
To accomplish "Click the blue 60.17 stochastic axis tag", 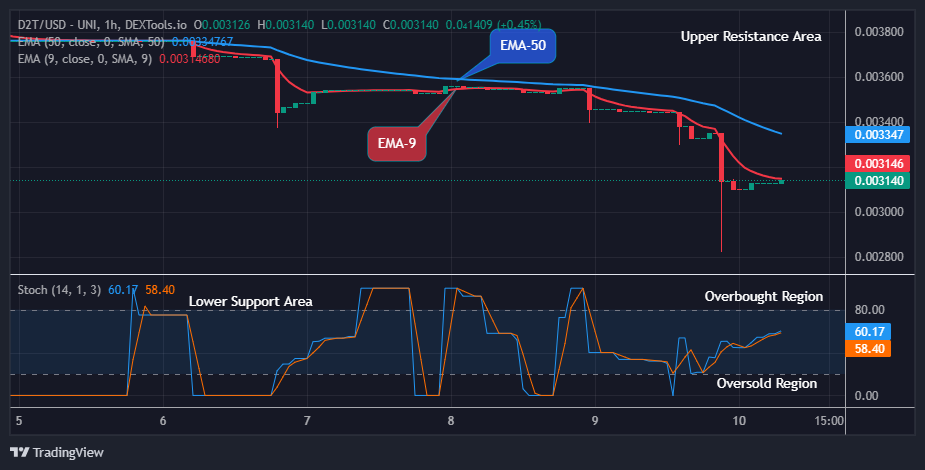I will 868,331.
